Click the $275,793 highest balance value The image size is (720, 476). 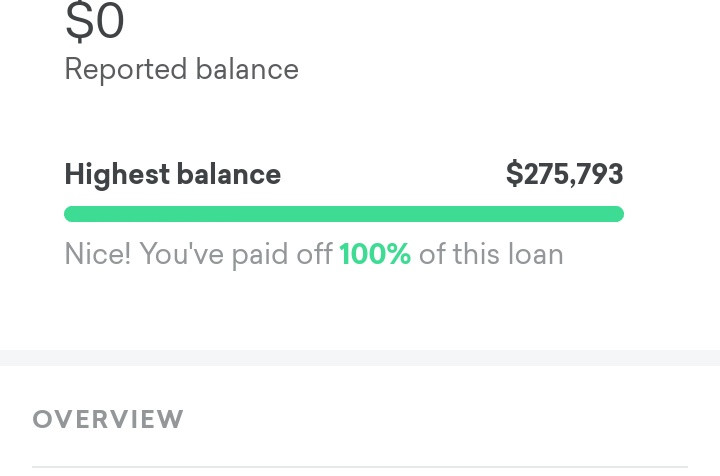pos(564,174)
